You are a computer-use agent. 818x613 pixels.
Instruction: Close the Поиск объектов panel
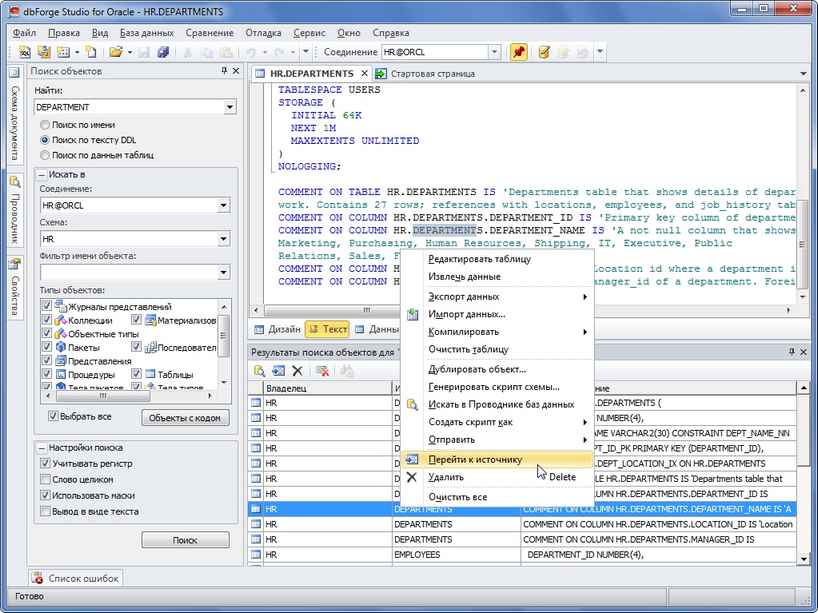point(236,70)
